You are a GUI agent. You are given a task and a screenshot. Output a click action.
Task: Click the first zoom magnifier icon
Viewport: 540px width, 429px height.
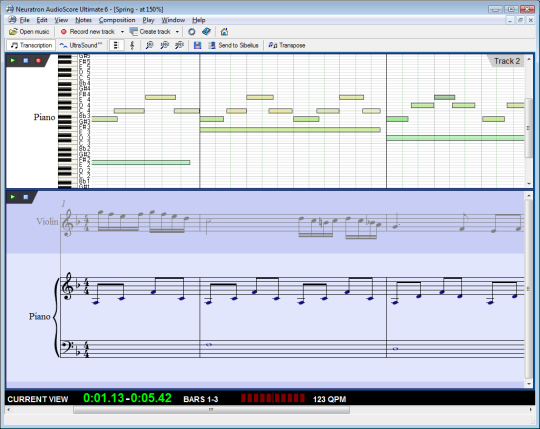[149, 45]
